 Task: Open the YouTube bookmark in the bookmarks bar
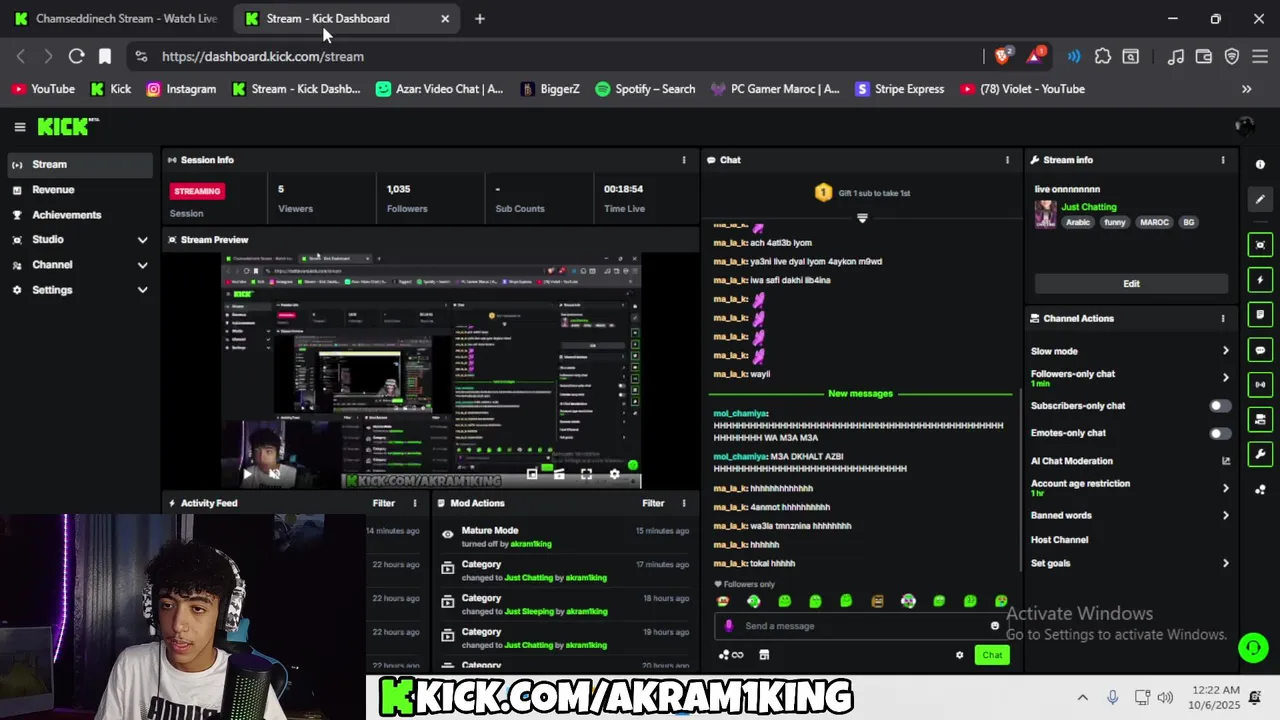click(43, 89)
